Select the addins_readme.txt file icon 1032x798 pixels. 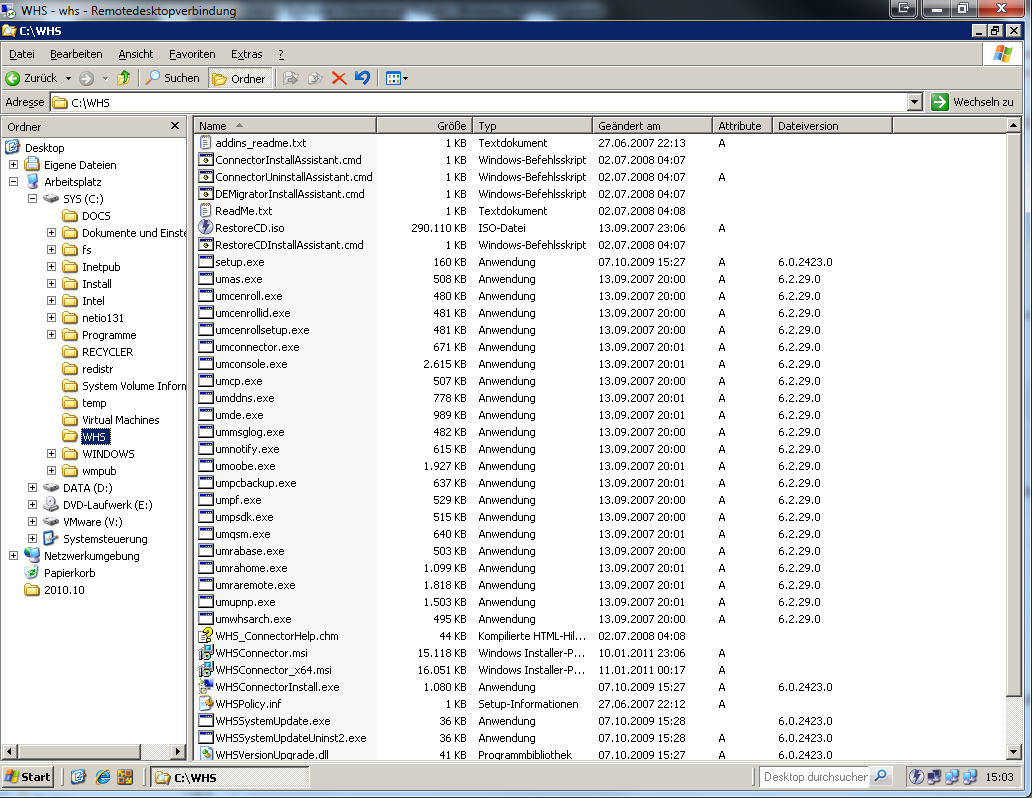point(205,143)
